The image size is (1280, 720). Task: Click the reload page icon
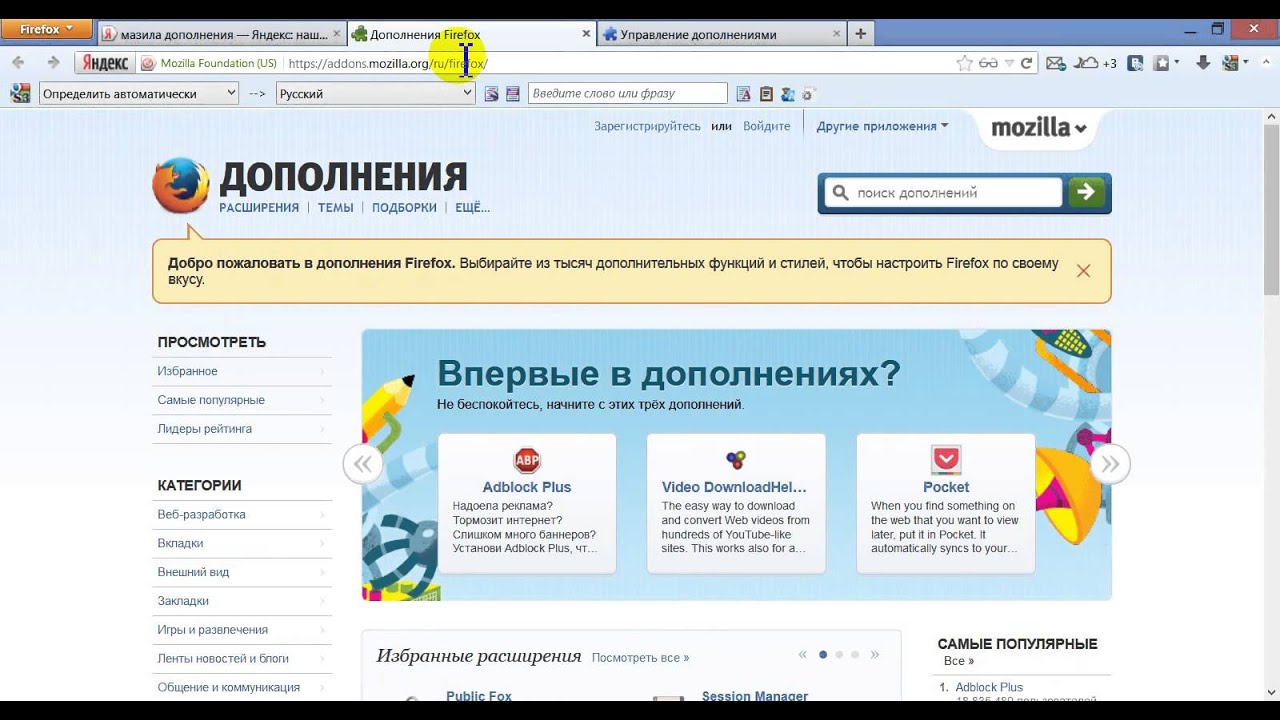point(1026,63)
